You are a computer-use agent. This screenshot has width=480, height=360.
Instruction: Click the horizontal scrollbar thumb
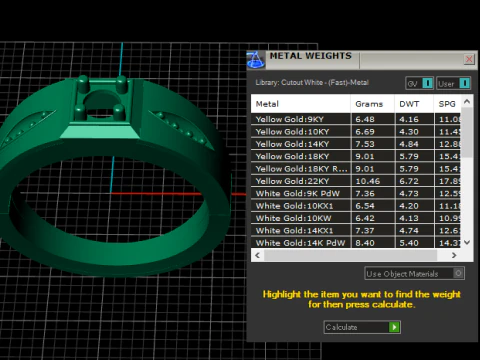click(x=350, y=255)
